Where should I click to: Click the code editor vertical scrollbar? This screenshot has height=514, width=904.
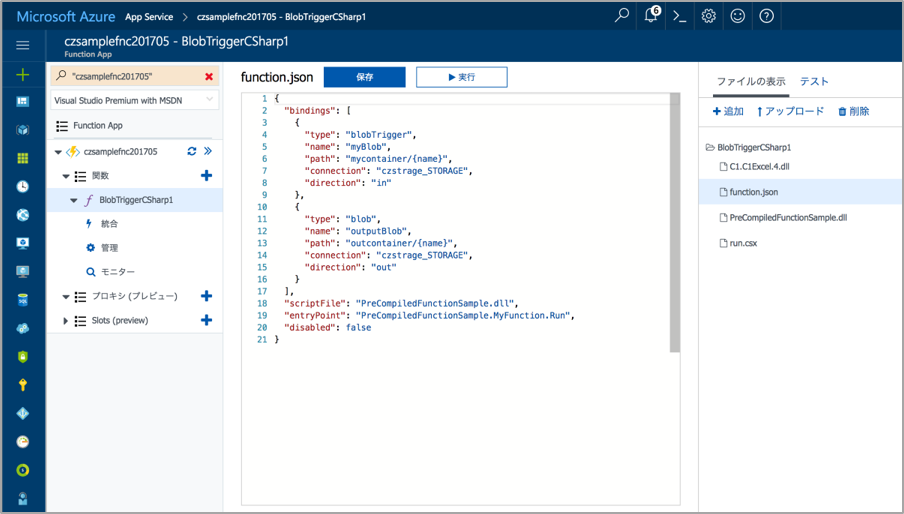point(675,222)
